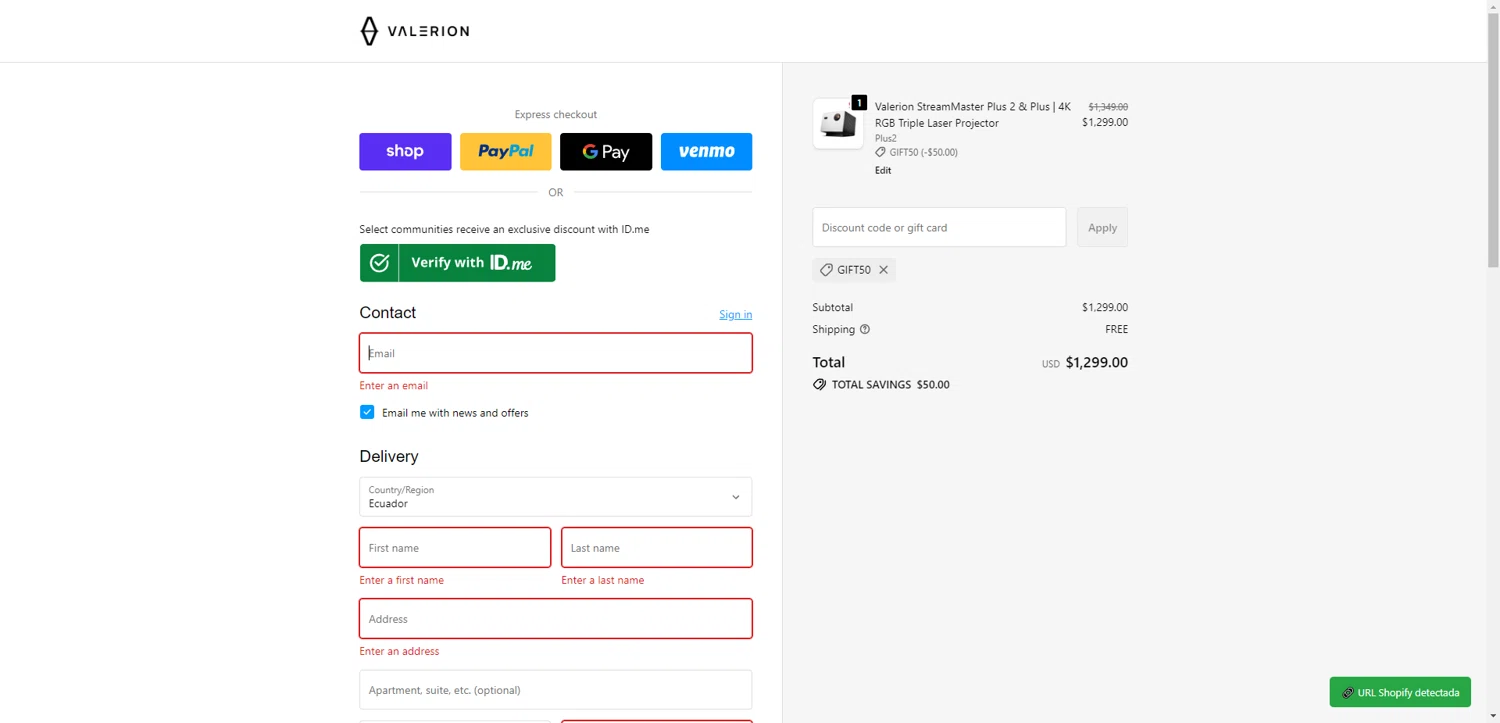Choose PayPal express checkout
The width and height of the screenshot is (1500, 723).
tap(505, 152)
